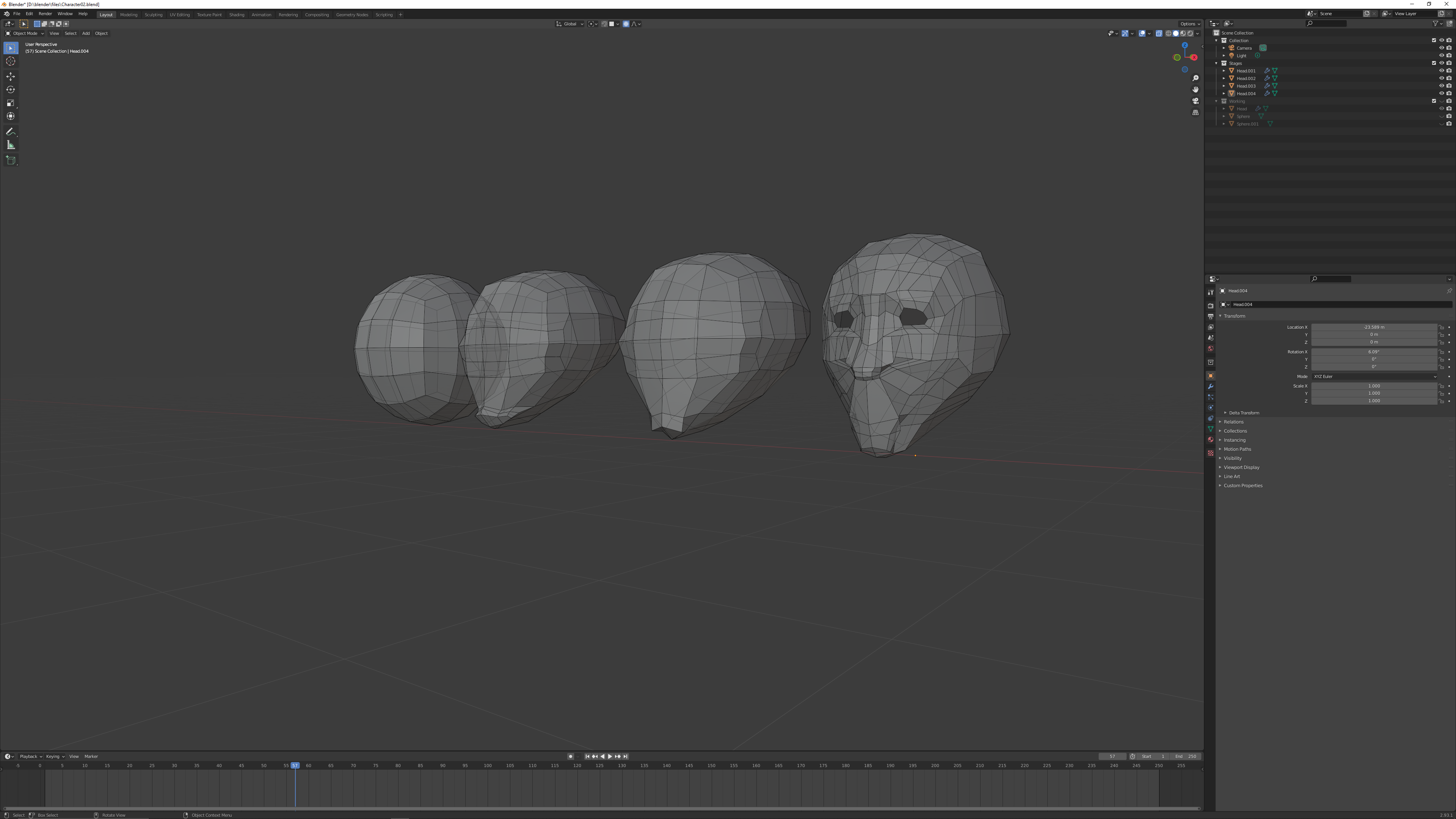The width and height of the screenshot is (1456, 819).
Task: Choose the Transform tool
Action: point(11,116)
